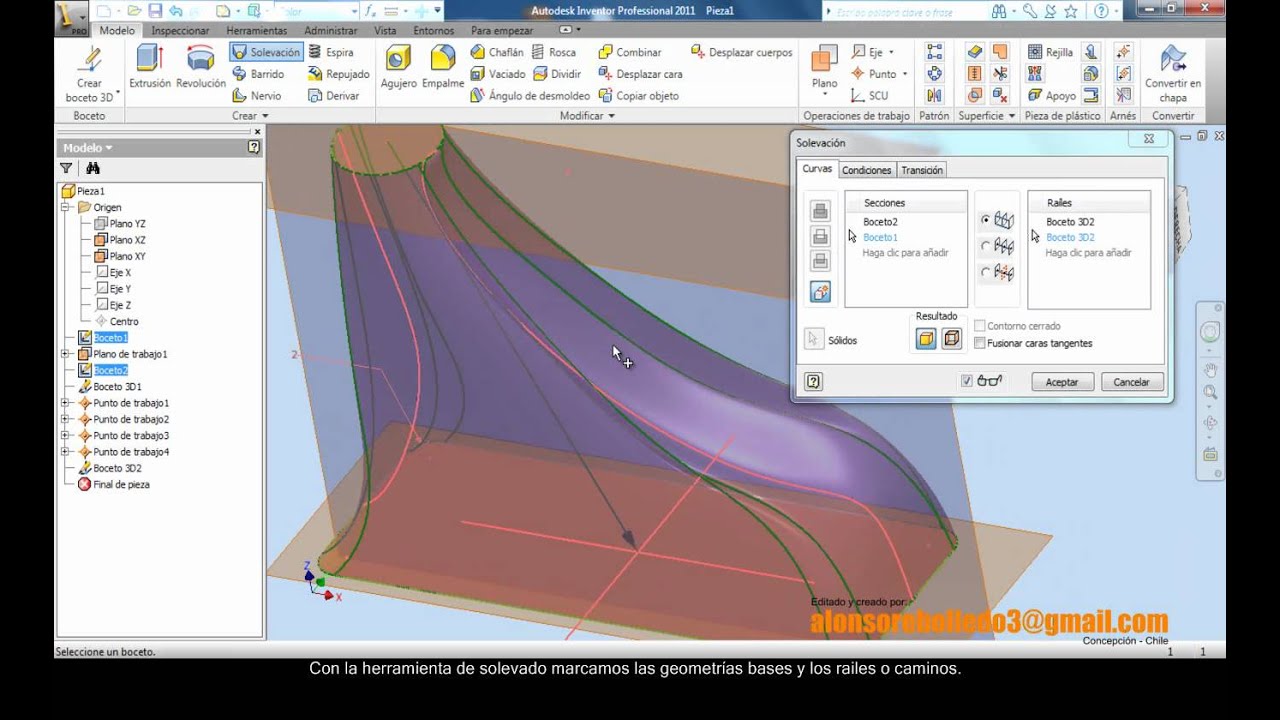Activate the Solevación loft tool
This screenshot has width=1280, height=720.
(x=266, y=52)
